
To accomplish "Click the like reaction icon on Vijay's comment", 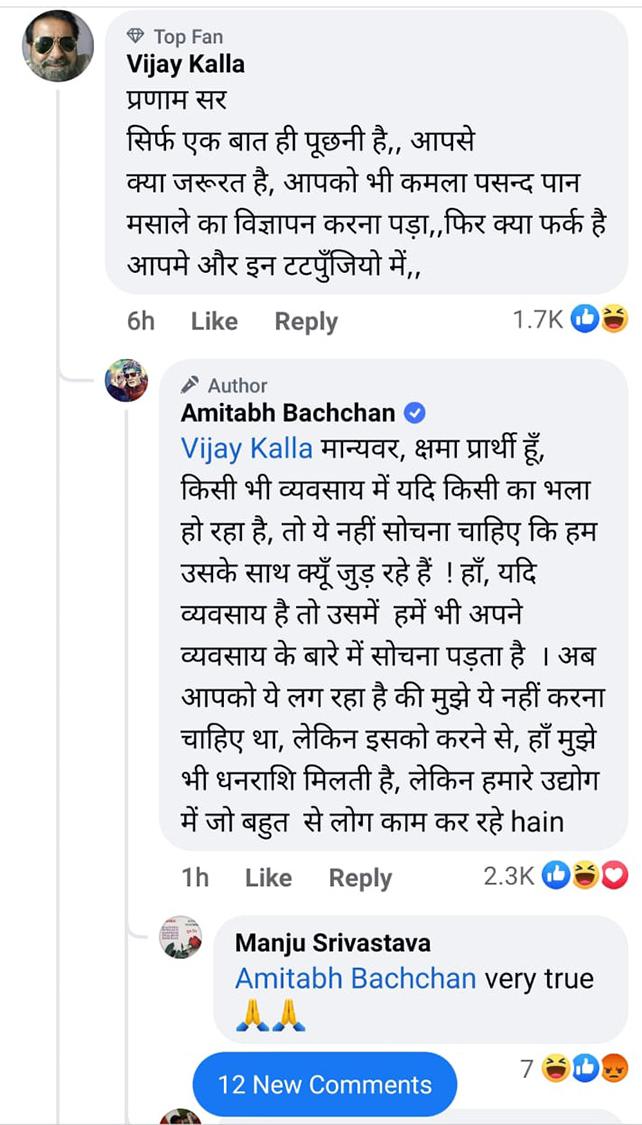I will (x=585, y=319).
